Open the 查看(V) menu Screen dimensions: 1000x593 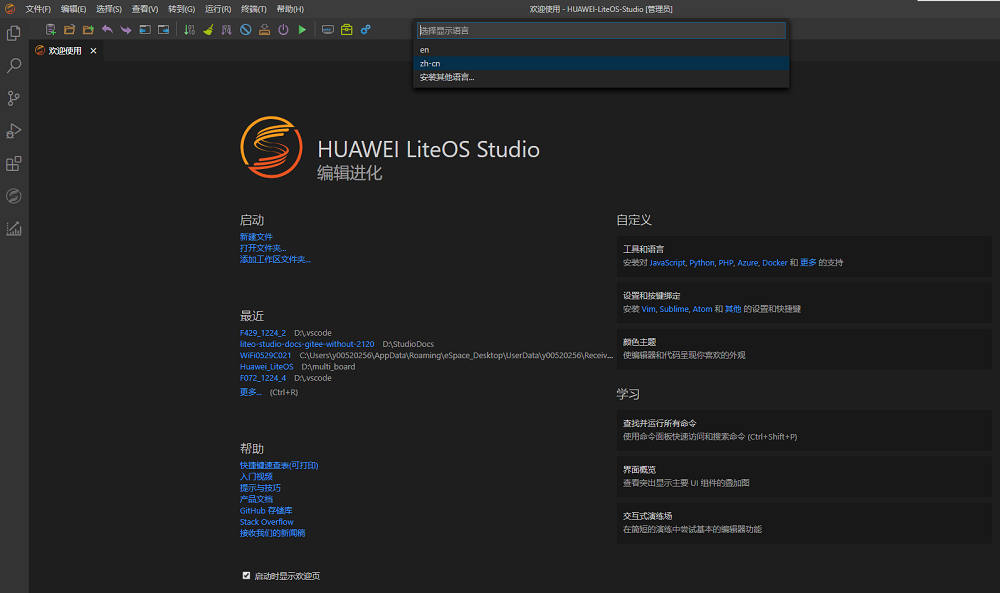coord(145,9)
